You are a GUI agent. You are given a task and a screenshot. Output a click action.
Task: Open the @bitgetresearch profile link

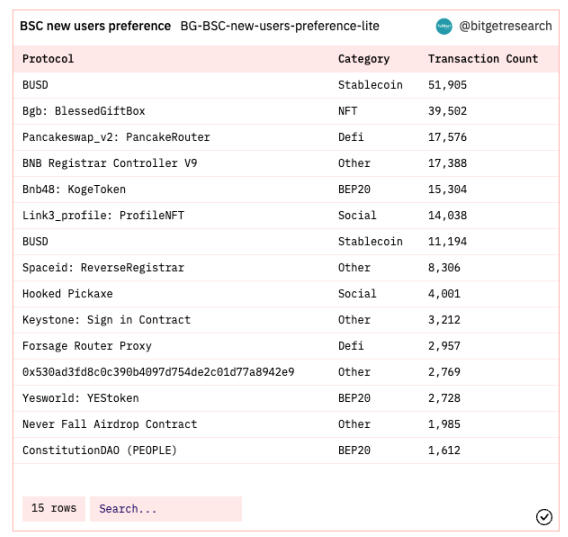pyautogui.click(x=506, y=26)
